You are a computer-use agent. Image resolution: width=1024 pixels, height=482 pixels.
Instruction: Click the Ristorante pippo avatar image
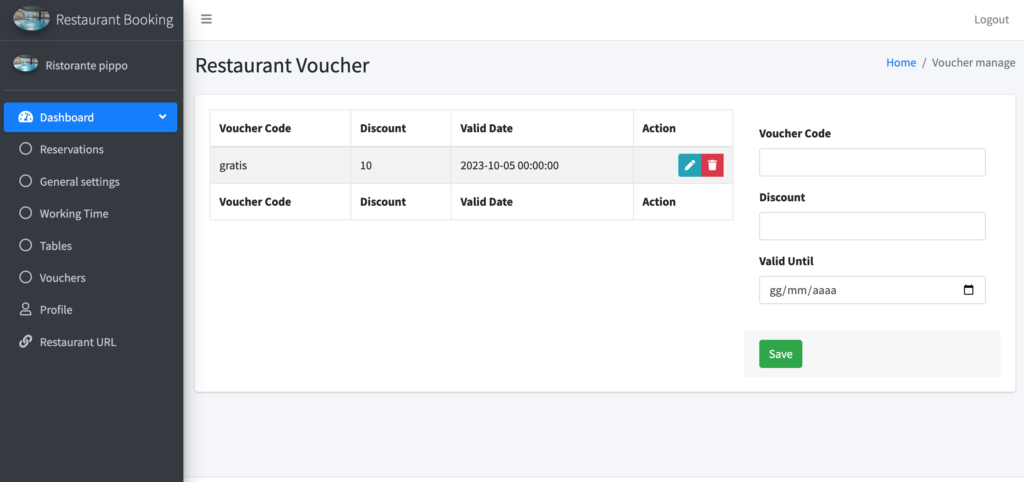coord(26,65)
